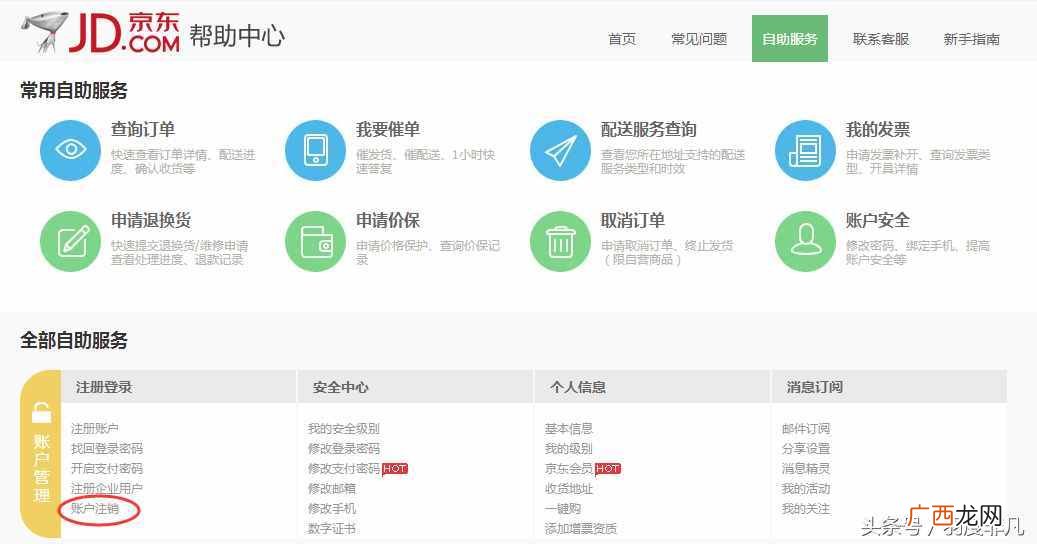Open 我的安全级别 link
The height and width of the screenshot is (544, 1037).
coord(343,428)
